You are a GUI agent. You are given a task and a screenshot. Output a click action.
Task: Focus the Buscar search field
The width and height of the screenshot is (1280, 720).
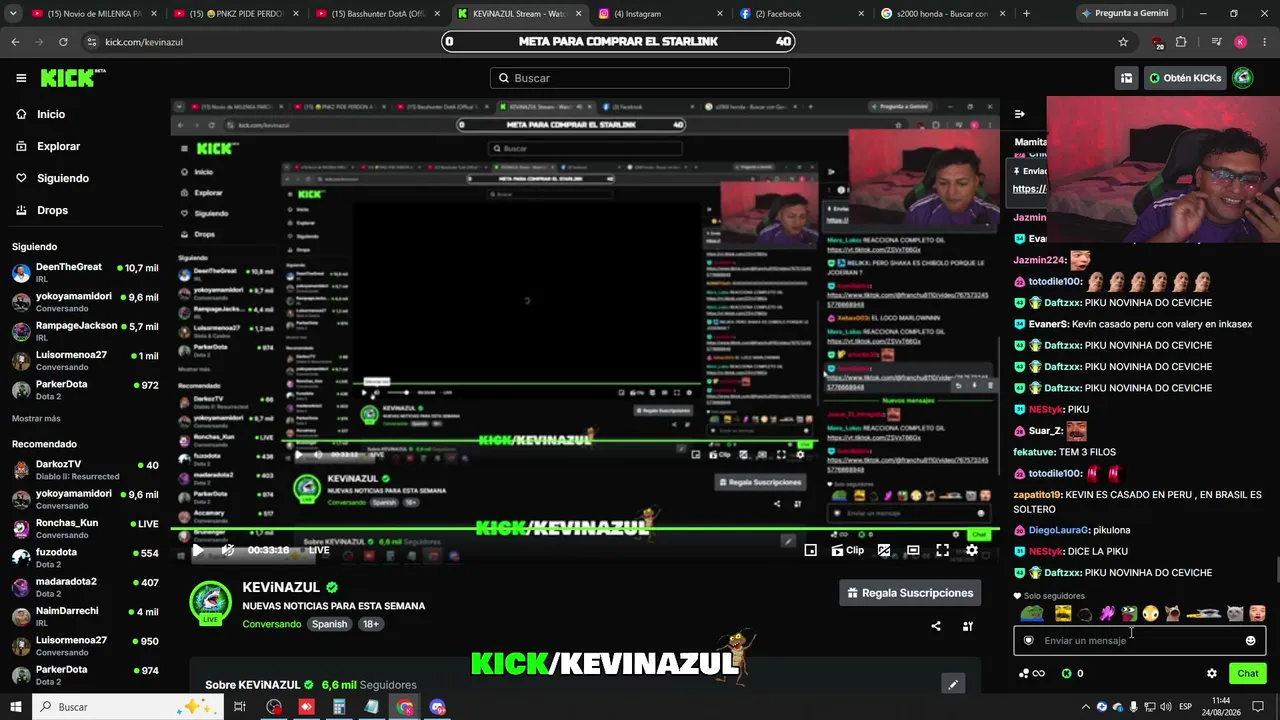point(640,78)
